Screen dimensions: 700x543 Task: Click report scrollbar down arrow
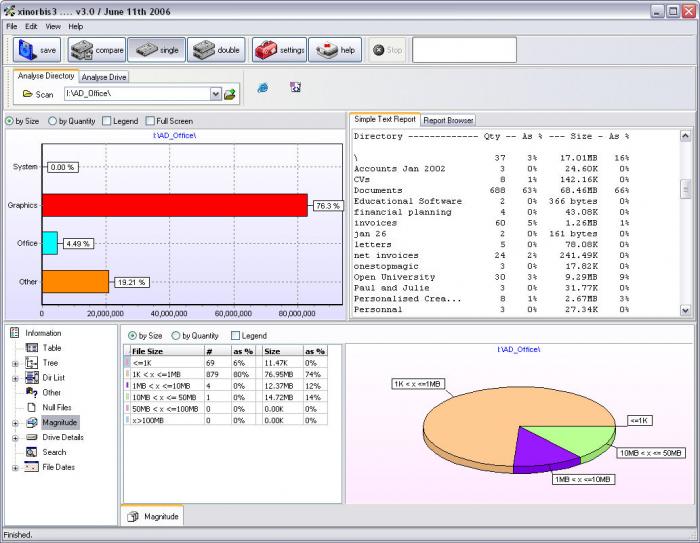point(685,310)
